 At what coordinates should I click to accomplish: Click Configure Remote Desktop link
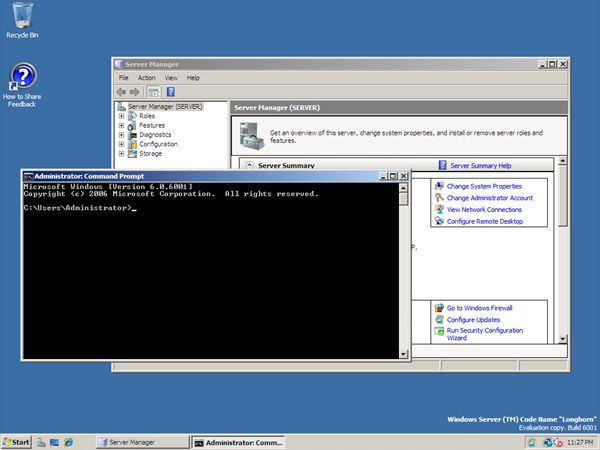click(x=485, y=221)
